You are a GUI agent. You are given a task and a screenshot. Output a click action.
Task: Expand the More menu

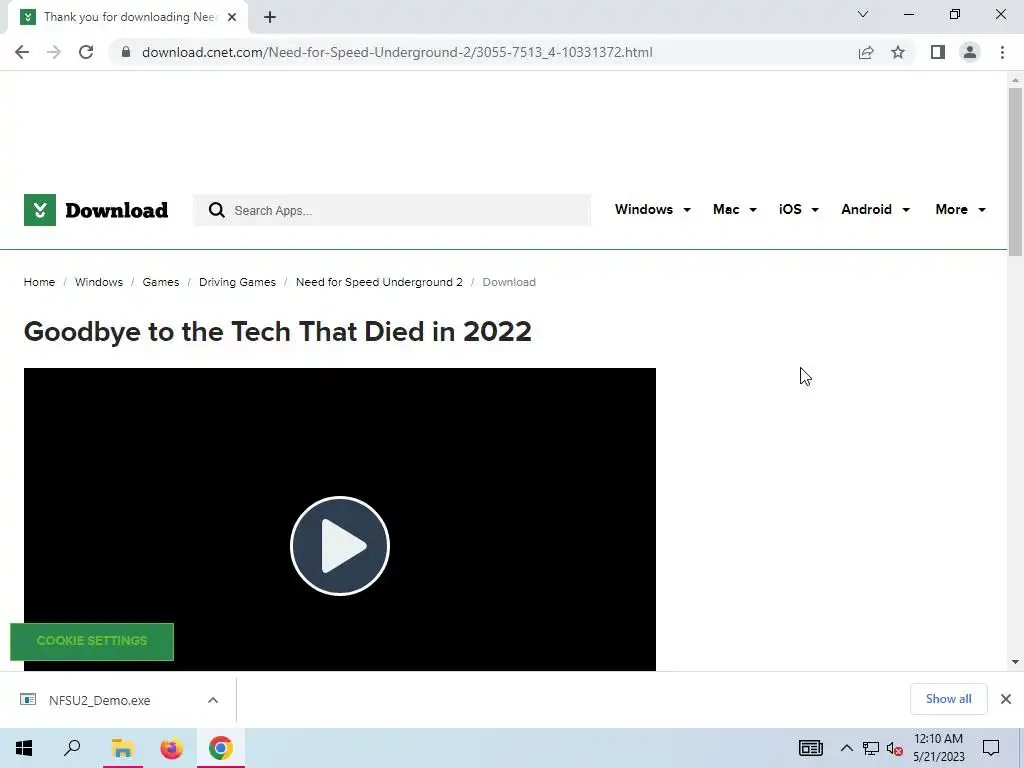pyautogui.click(x=960, y=210)
